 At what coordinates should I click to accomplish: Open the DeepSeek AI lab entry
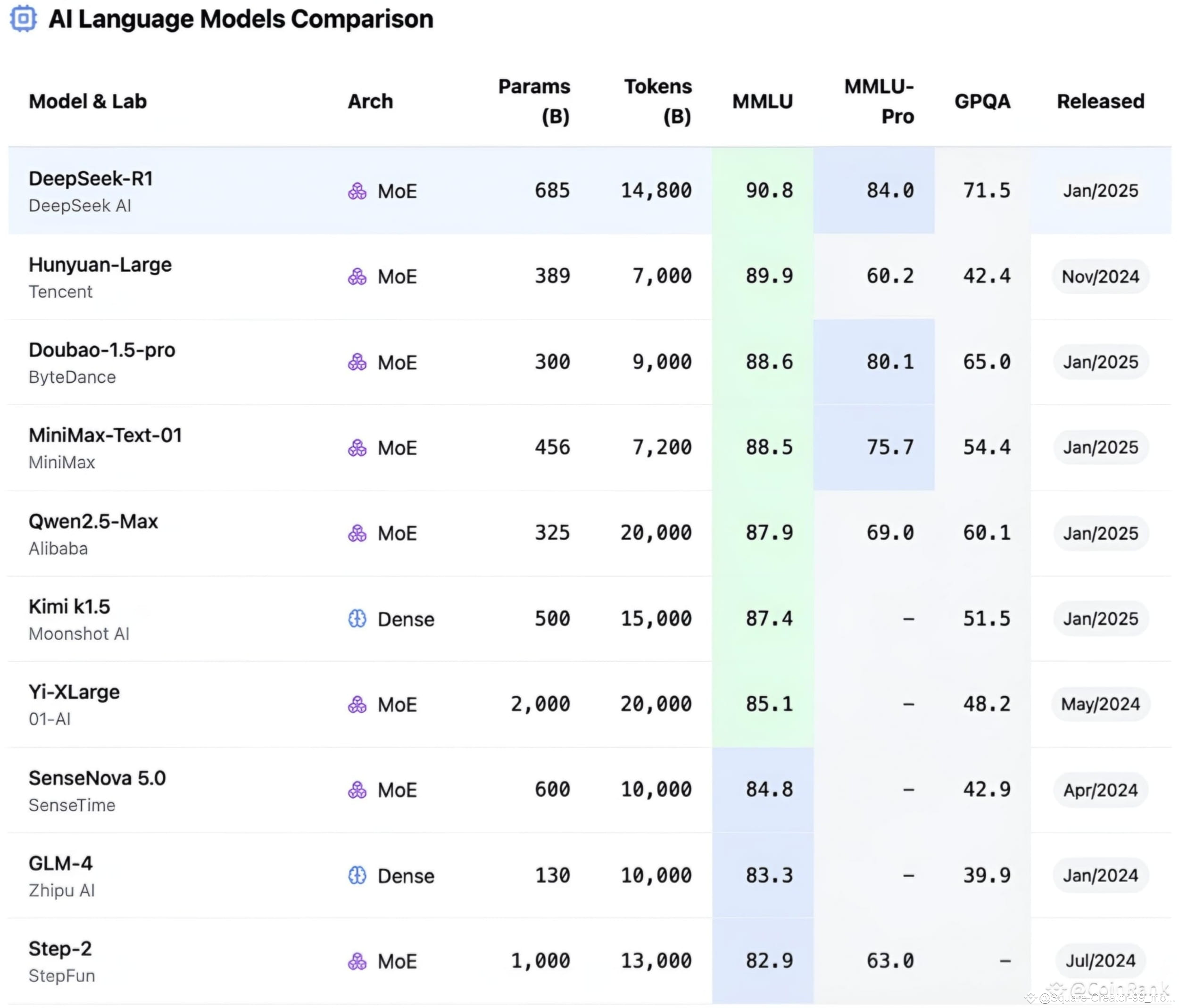[80, 206]
